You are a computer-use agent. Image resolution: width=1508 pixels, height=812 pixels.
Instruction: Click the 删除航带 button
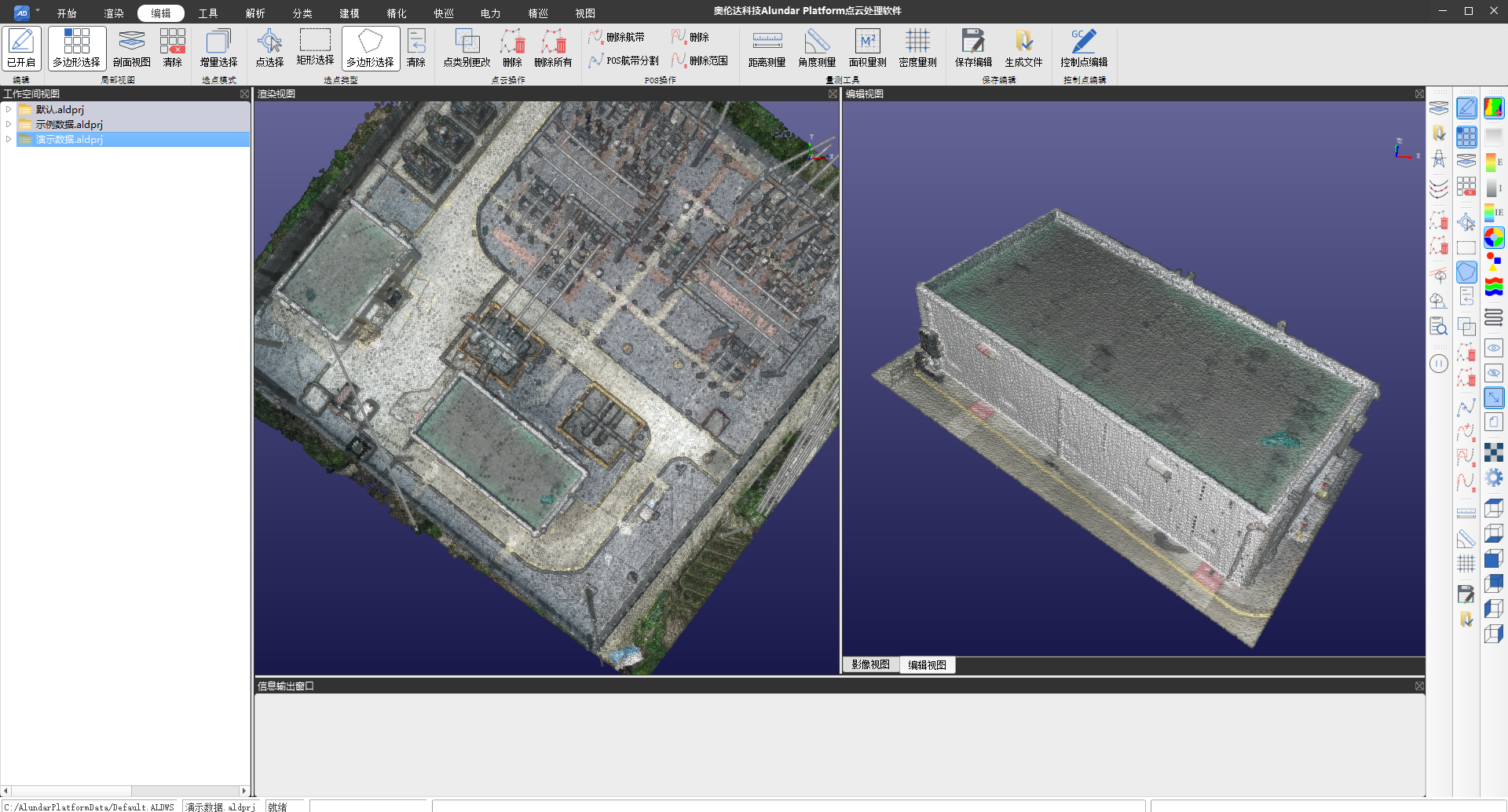(617, 37)
